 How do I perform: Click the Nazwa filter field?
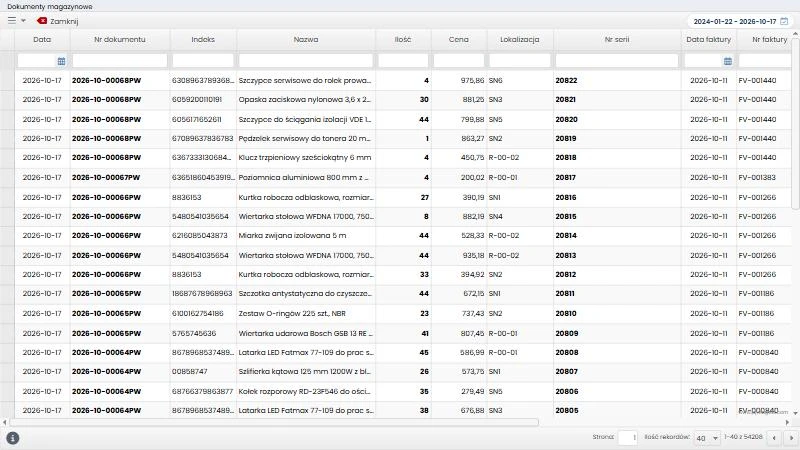[306, 61]
